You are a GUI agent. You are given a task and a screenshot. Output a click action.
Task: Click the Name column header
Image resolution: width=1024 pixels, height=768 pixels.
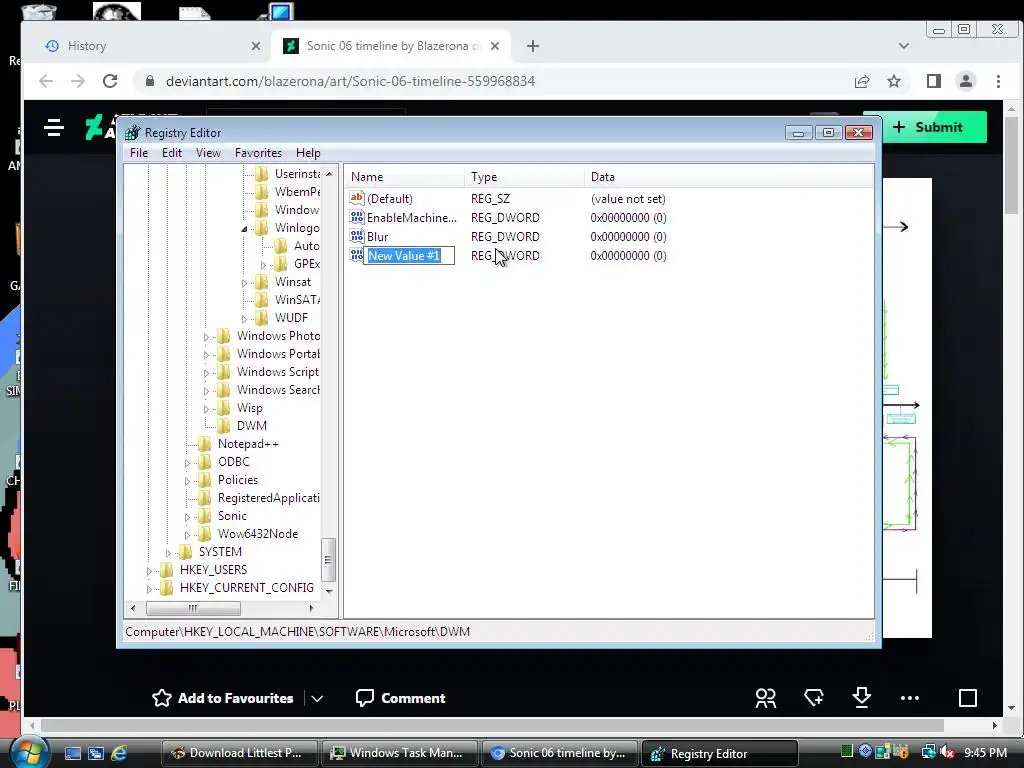coord(405,177)
